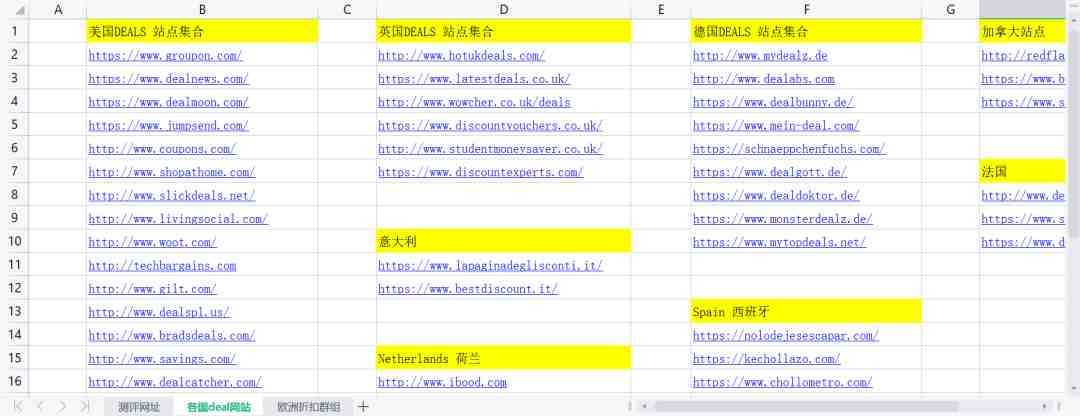Select column C header
The width and height of the screenshot is (1080, 416).
347,10
